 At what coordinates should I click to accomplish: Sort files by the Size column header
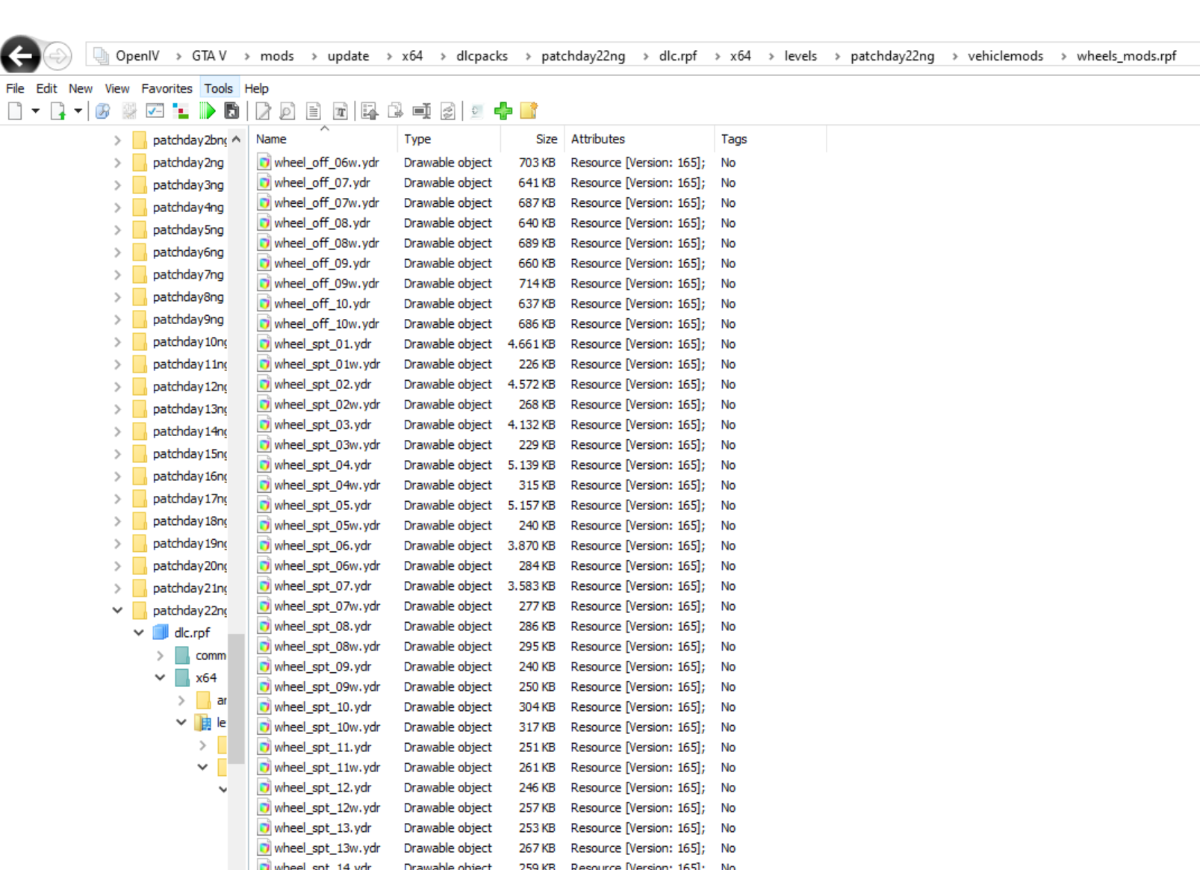[546, 139]
